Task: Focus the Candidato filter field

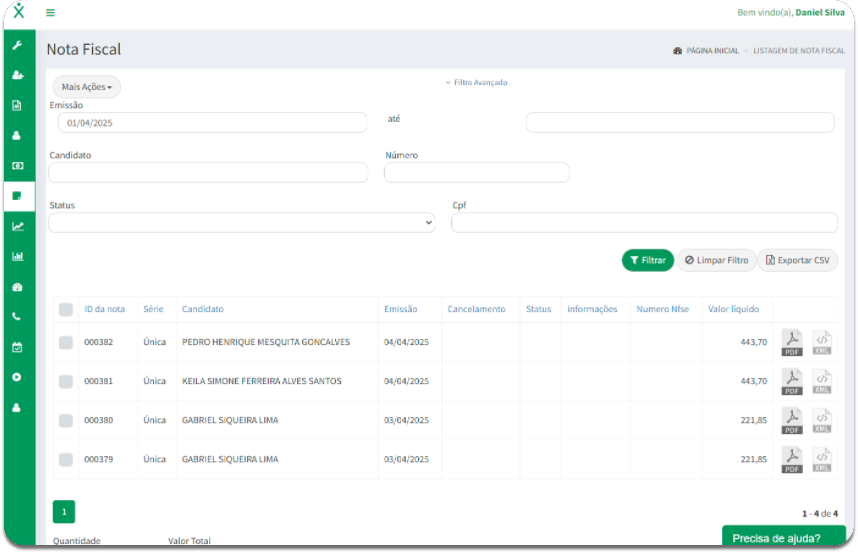Action: click(x=208, y=173)
